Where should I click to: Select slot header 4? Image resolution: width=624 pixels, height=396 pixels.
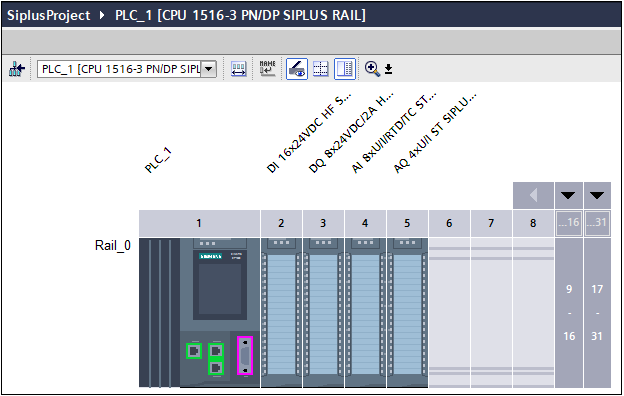tap(365, 223)
